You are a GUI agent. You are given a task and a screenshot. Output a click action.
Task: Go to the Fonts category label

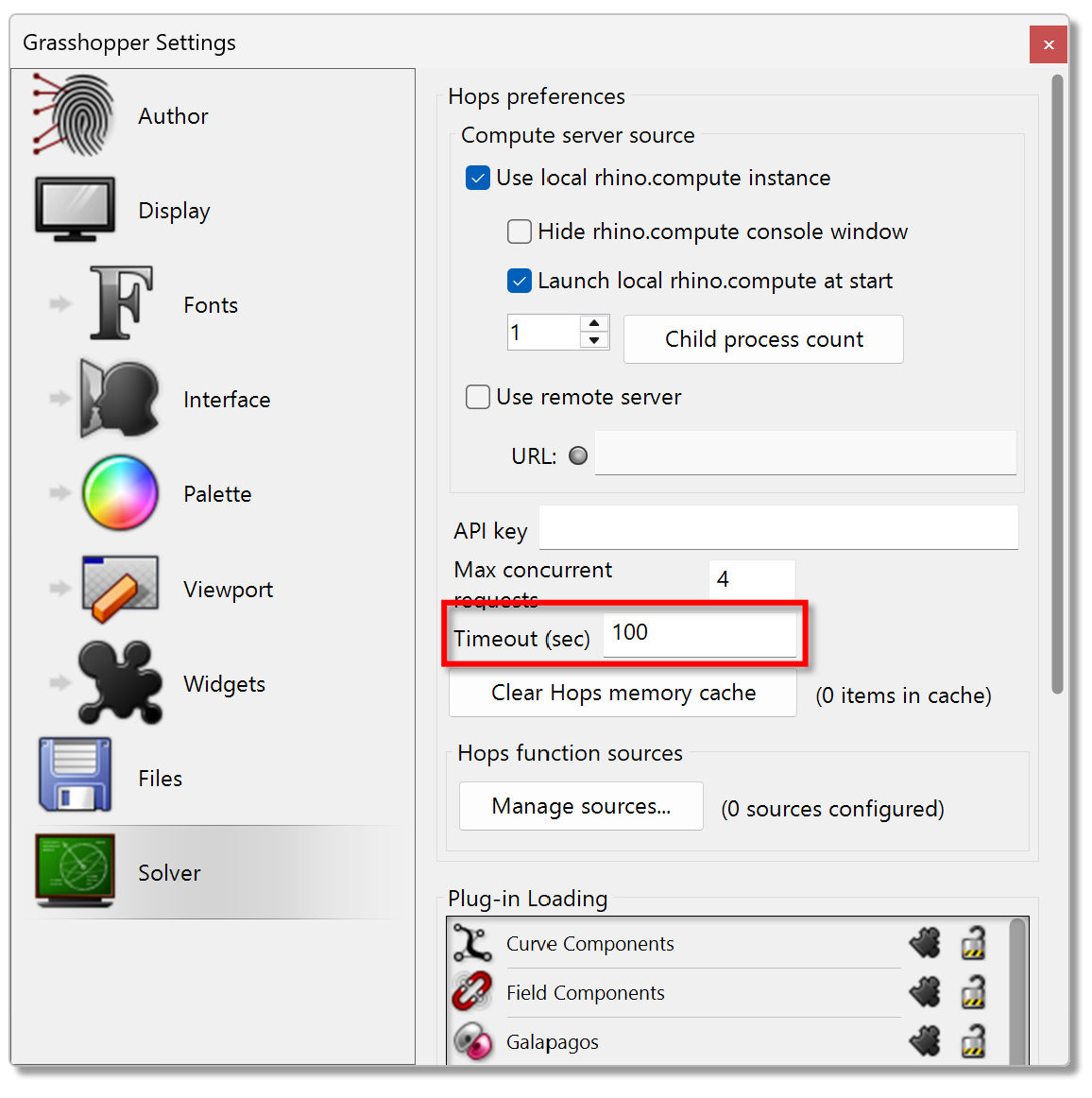pyautogui.click(x=211, y=305)
